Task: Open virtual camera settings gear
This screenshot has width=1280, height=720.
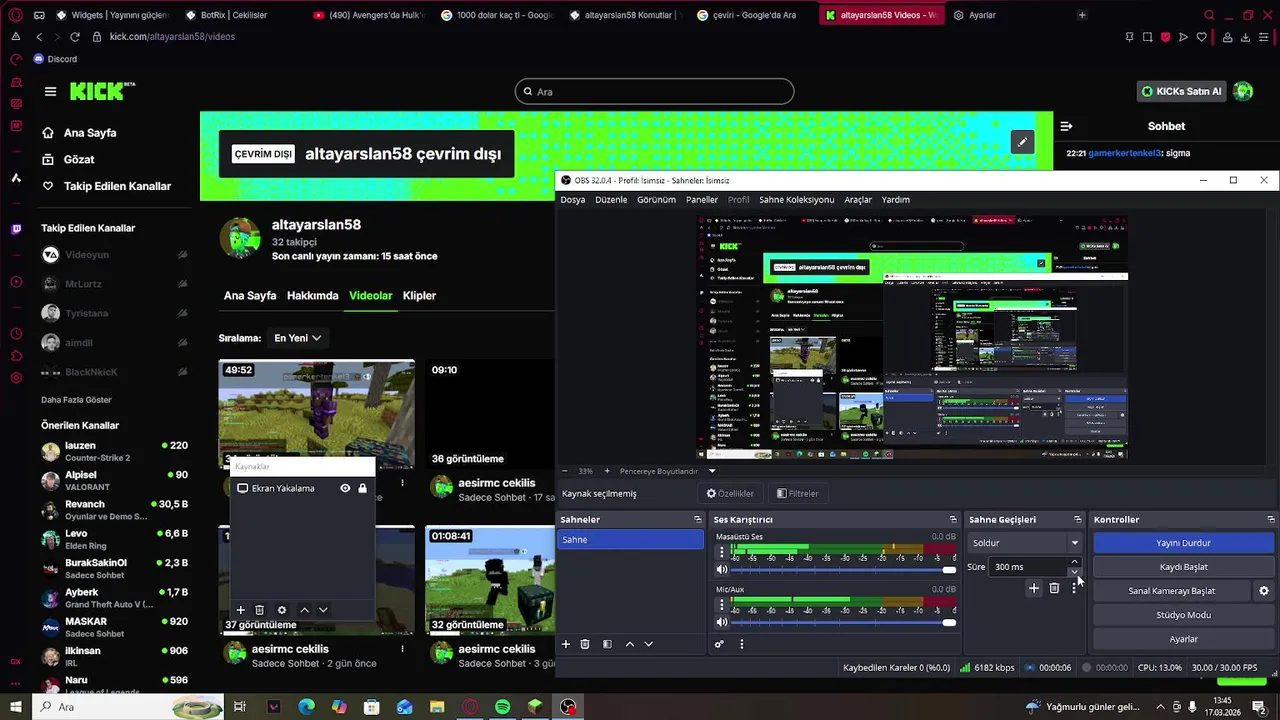Action: pyautogui.click(x=1264, y=591)
